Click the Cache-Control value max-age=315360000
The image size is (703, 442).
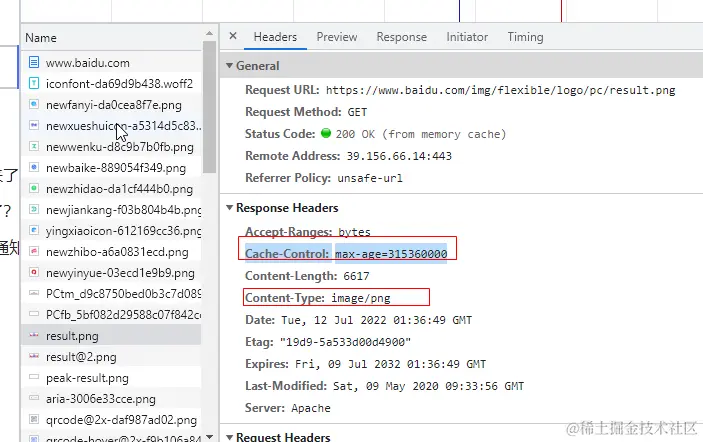point(391,254)
